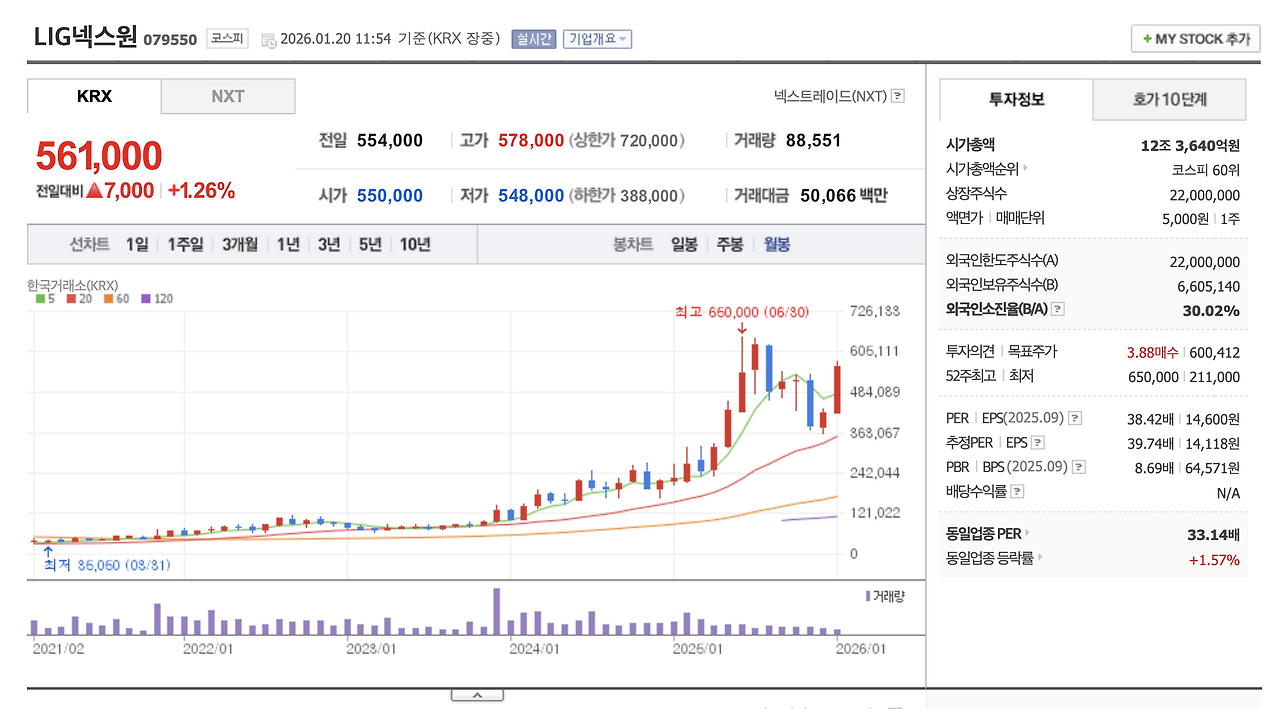Click the 최고 660,000 (06/30) chart marker
The width and height of the screenshot is (1280, 709).
pos(740,313)
